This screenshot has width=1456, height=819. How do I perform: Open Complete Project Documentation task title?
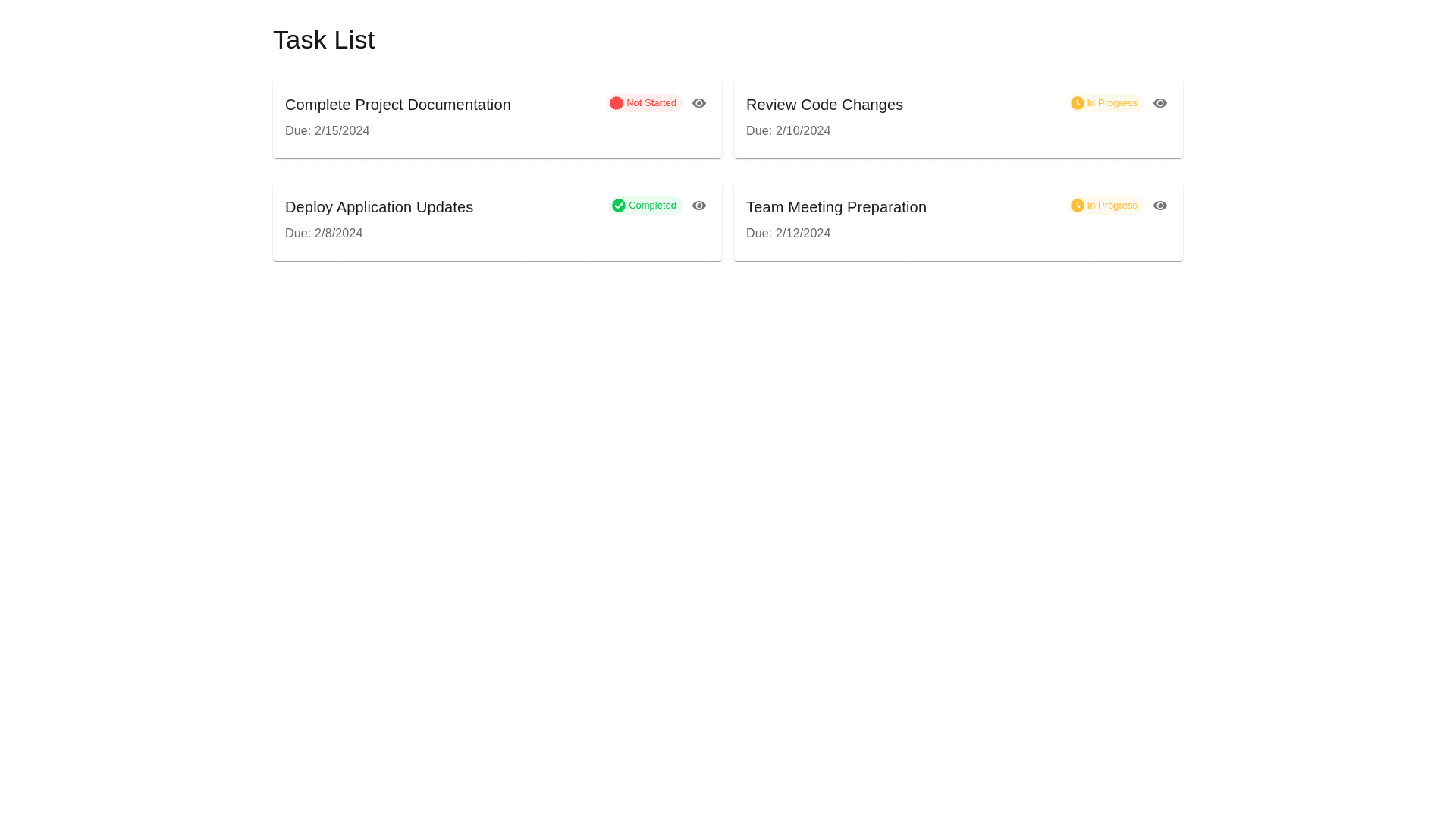pyautogui.click(x=397, y=105)
